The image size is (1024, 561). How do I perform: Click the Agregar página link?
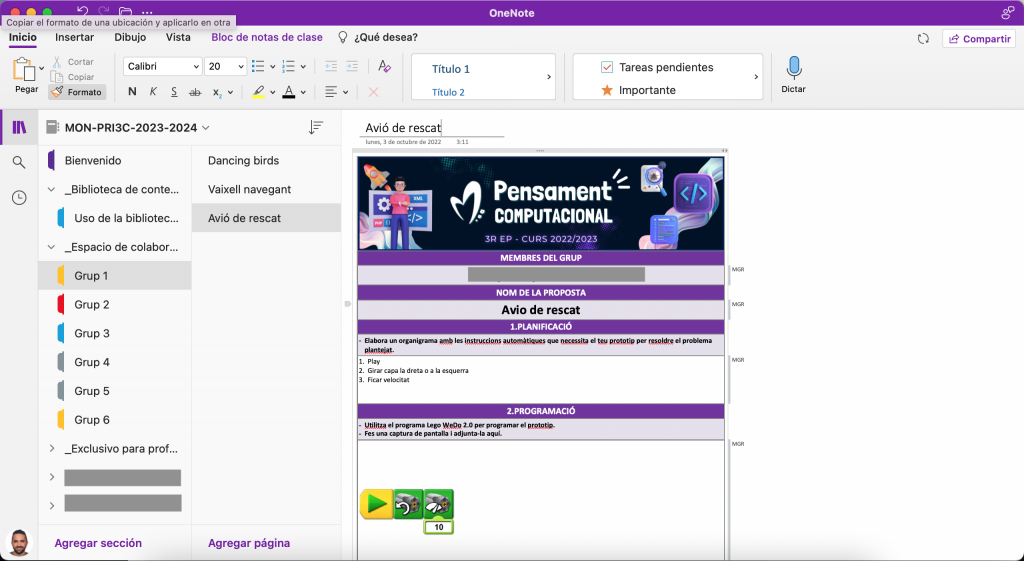[x=249, y=543]
